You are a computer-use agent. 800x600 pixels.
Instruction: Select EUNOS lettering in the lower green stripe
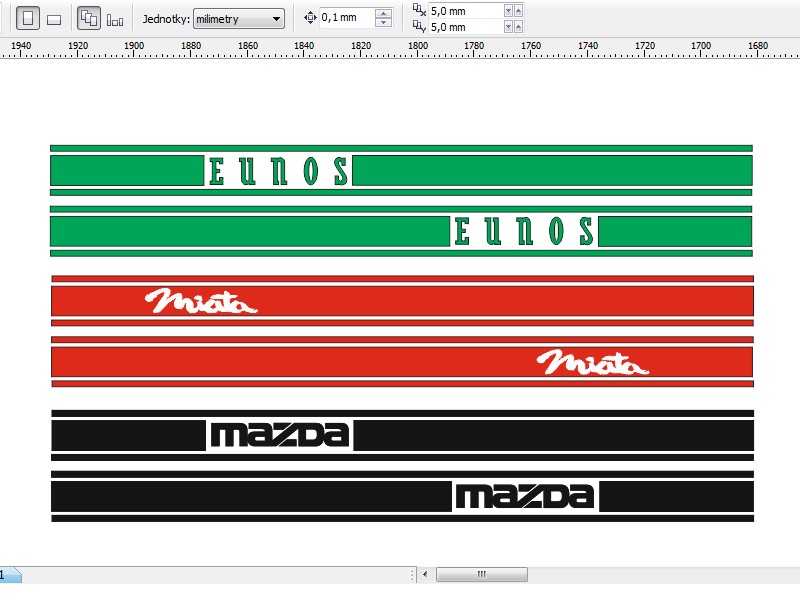[x=524, y=231]
